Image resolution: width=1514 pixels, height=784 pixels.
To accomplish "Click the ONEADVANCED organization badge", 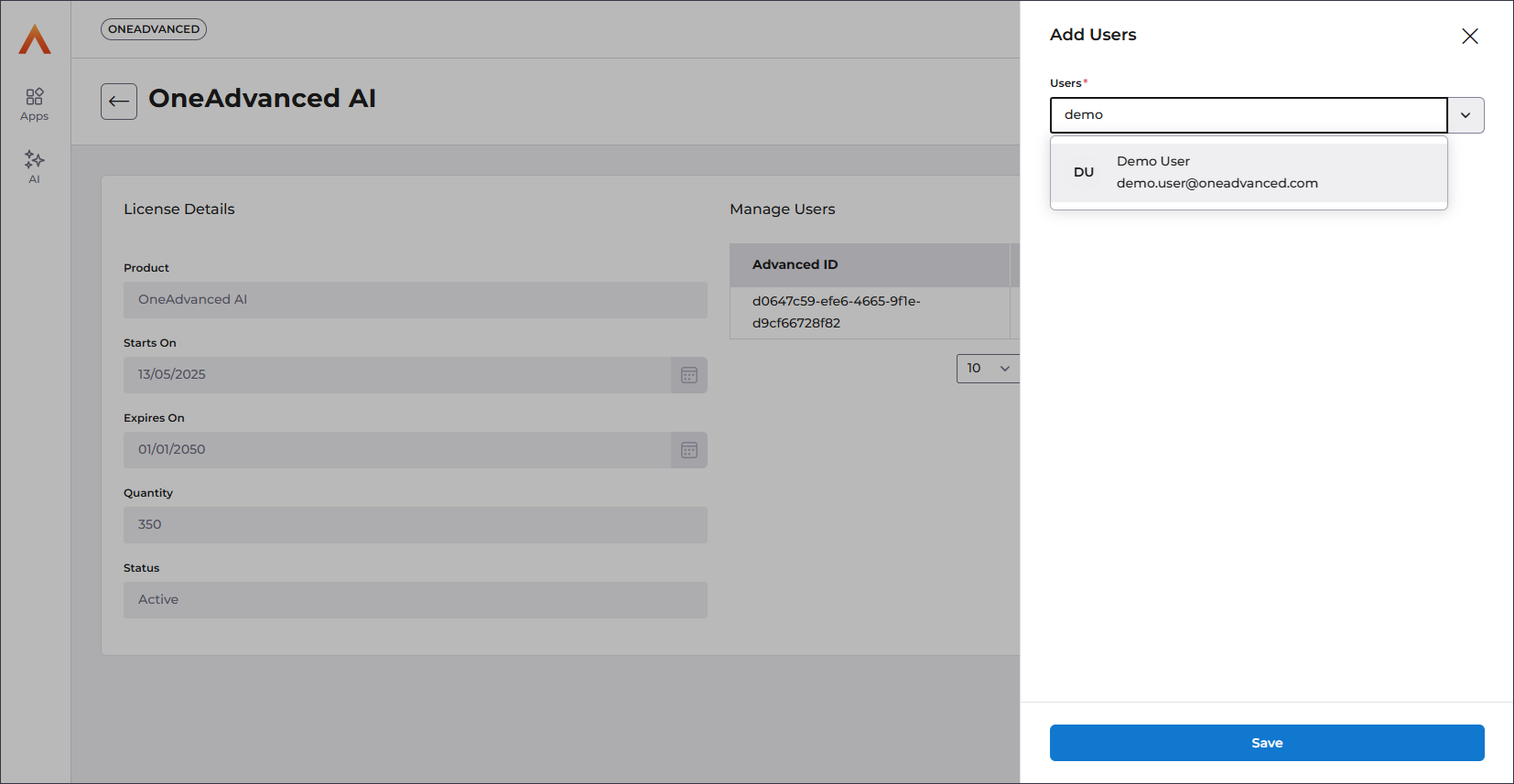I will pyautogui.click(x=154, y=29).
